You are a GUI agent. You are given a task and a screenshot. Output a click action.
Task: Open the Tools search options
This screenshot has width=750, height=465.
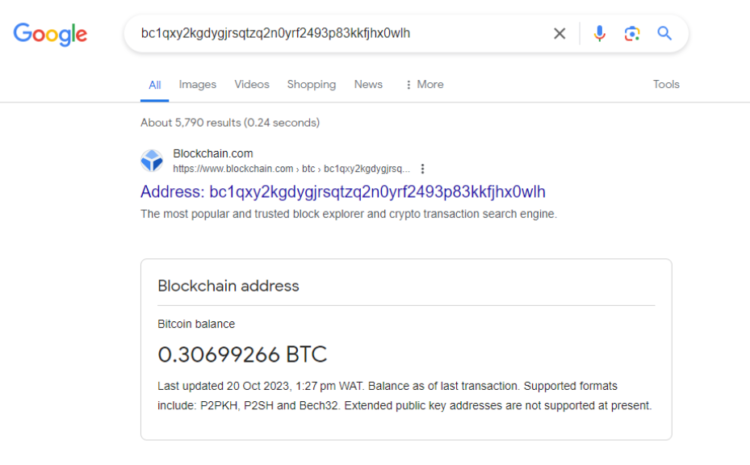(x=666, y=85)
